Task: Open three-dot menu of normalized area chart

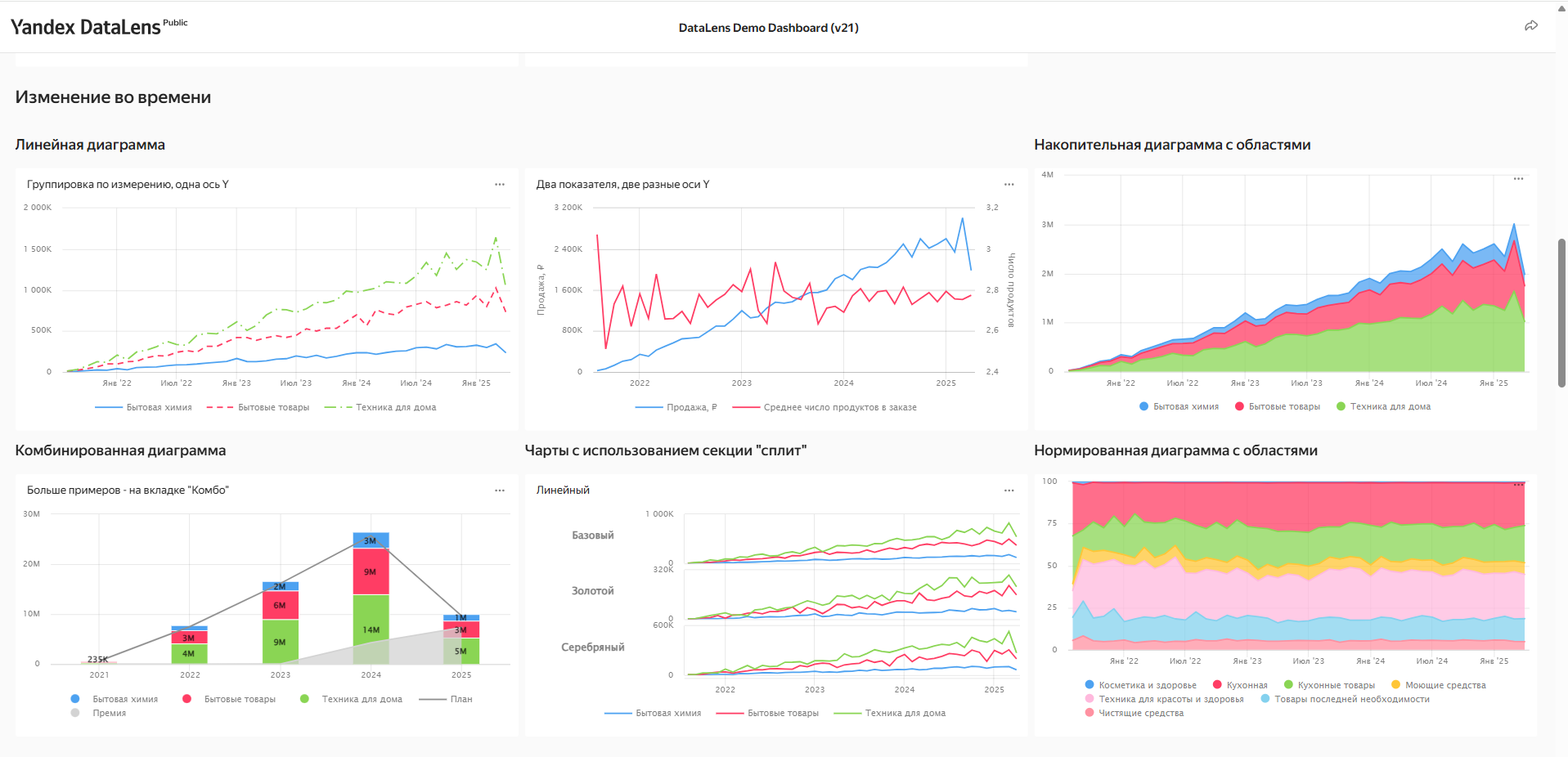Action: coord(1518,485)
